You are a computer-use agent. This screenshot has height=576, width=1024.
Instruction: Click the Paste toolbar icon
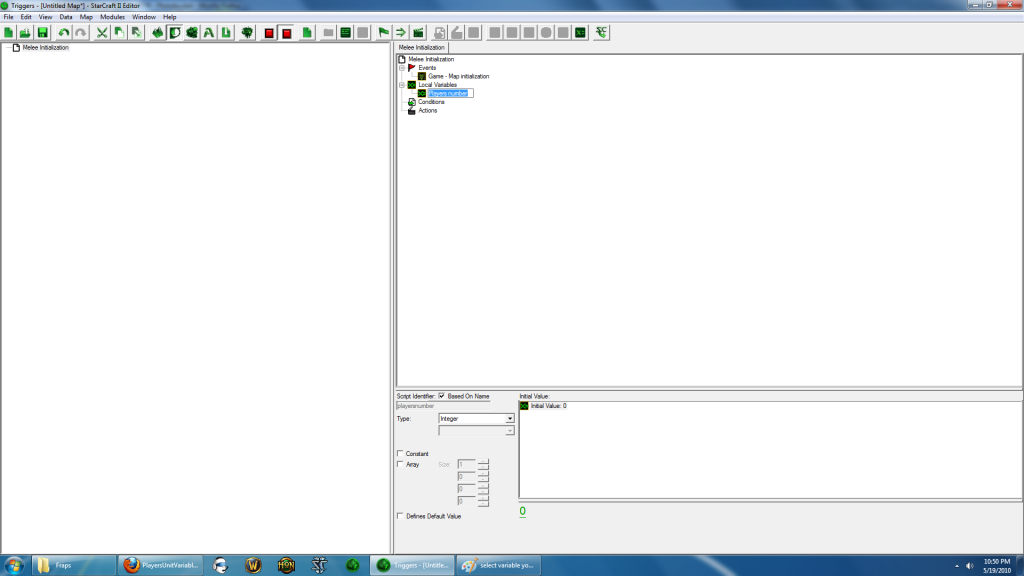(x=136, y=33)
